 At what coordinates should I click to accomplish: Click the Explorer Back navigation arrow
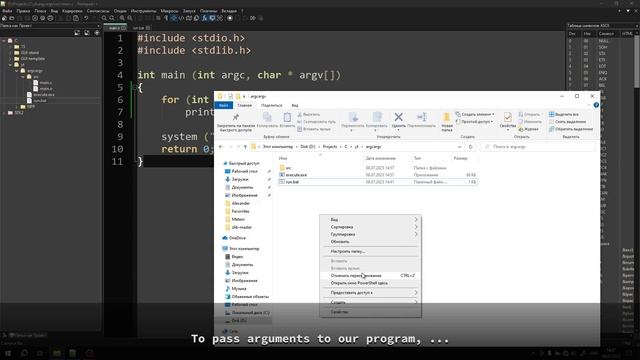(221, 147)
